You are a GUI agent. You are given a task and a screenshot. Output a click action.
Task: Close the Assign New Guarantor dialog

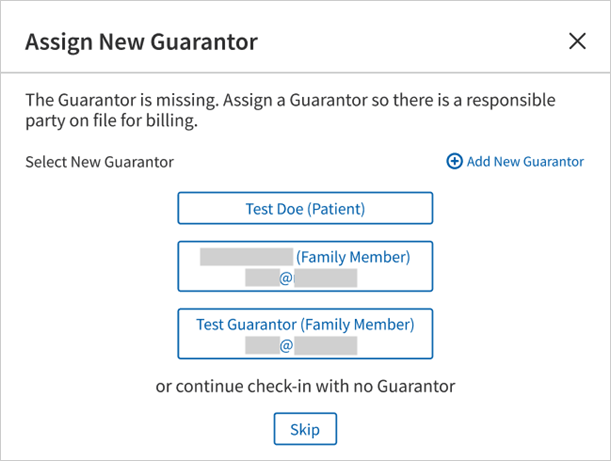pyautogui.click(x=577, y=41)
